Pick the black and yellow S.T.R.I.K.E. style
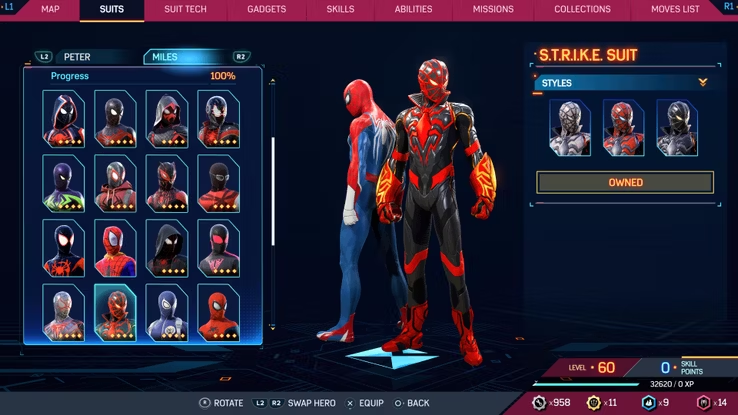This screenshot has width=738, height=415. [x=677, y=127]
